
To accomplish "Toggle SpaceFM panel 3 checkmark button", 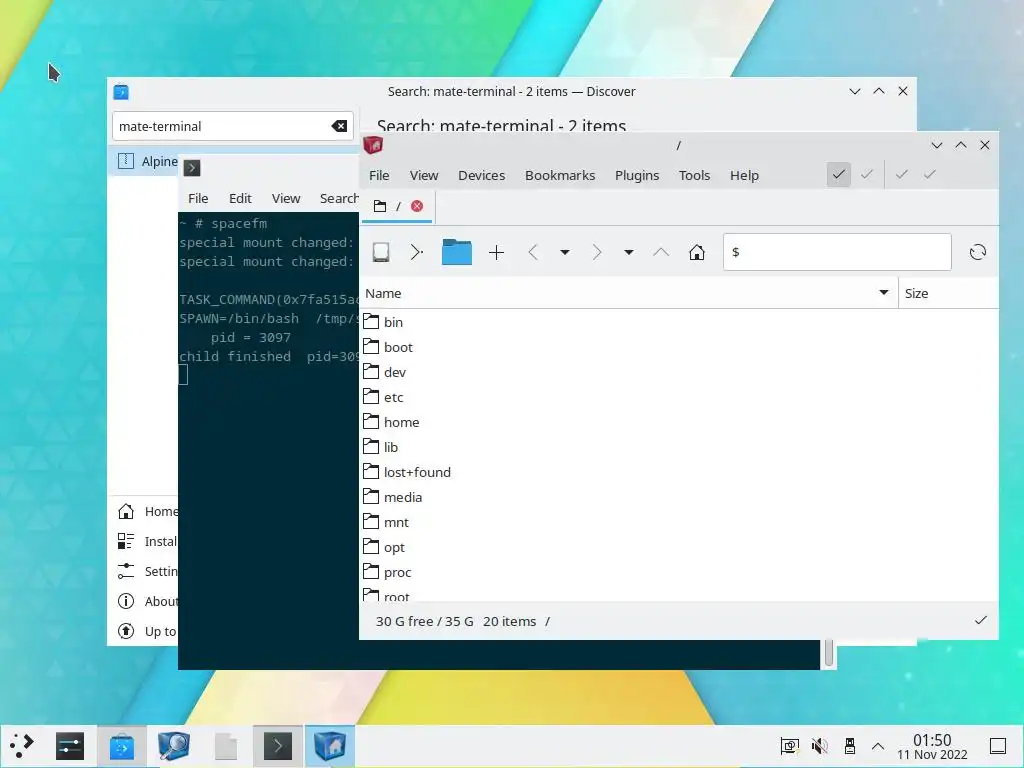I will pos(902,174).
